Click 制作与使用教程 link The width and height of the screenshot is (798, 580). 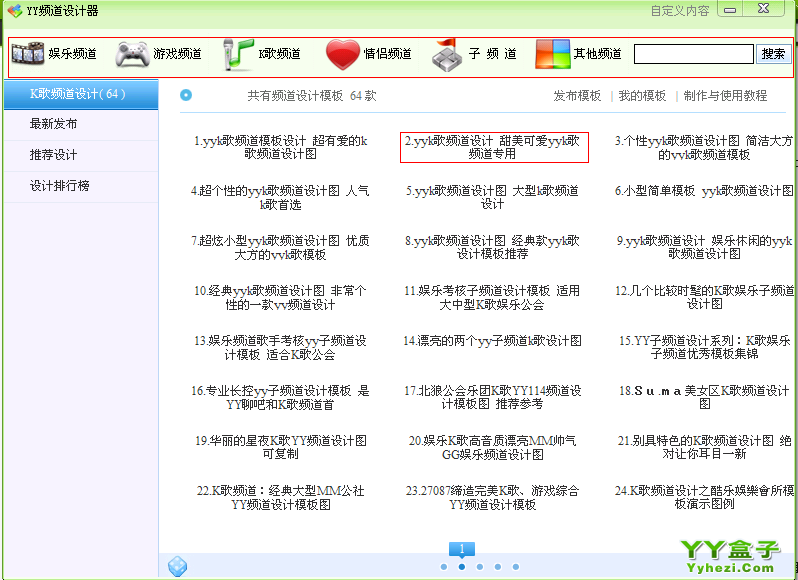coord(725,96)
